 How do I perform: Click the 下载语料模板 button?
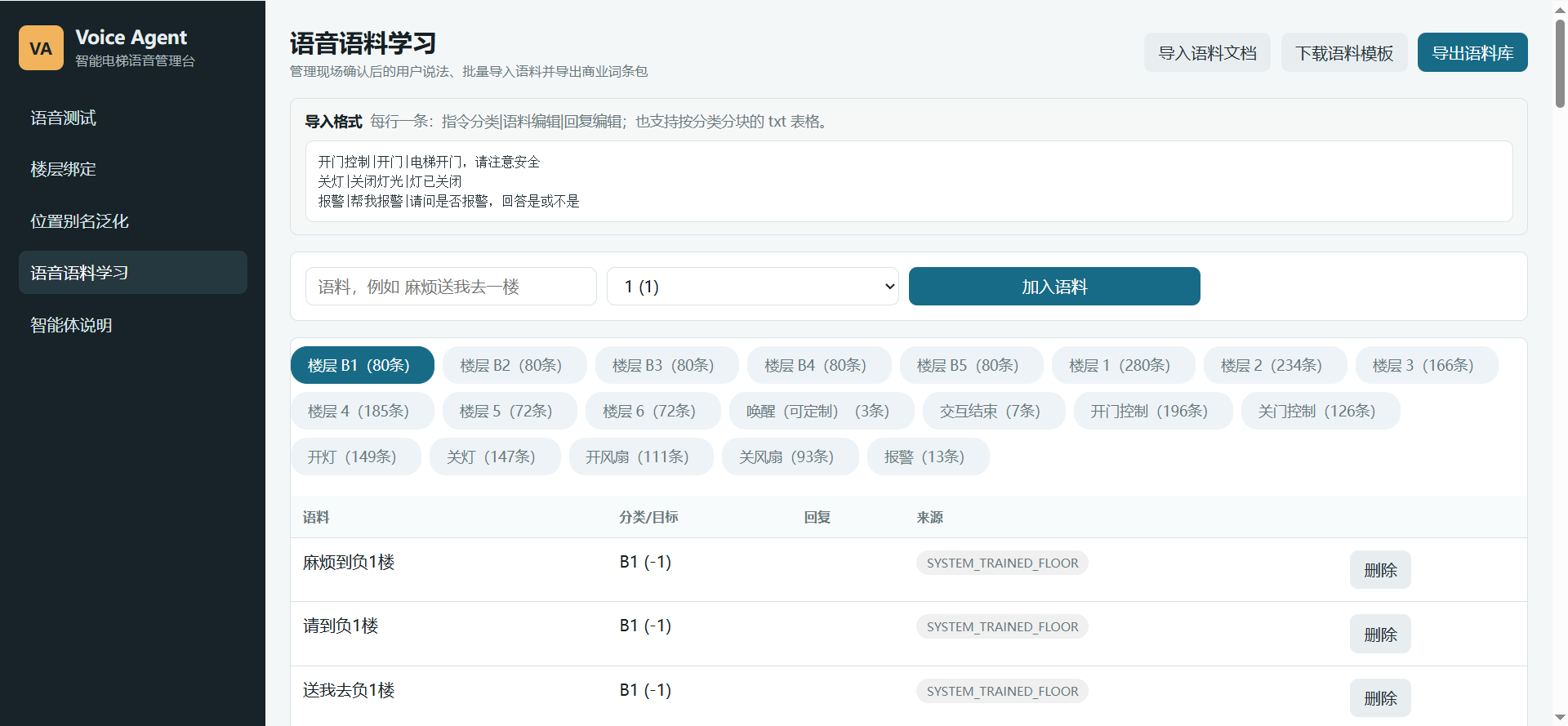[x=1344, y=52]
